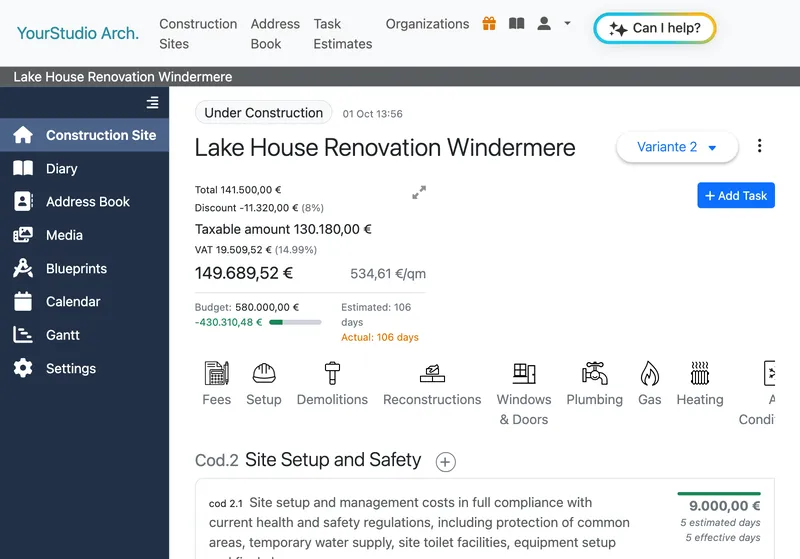800x559 pixels.
Task: Click the 01 Oct 13:56 timestamp
Action: coord(372,114)
